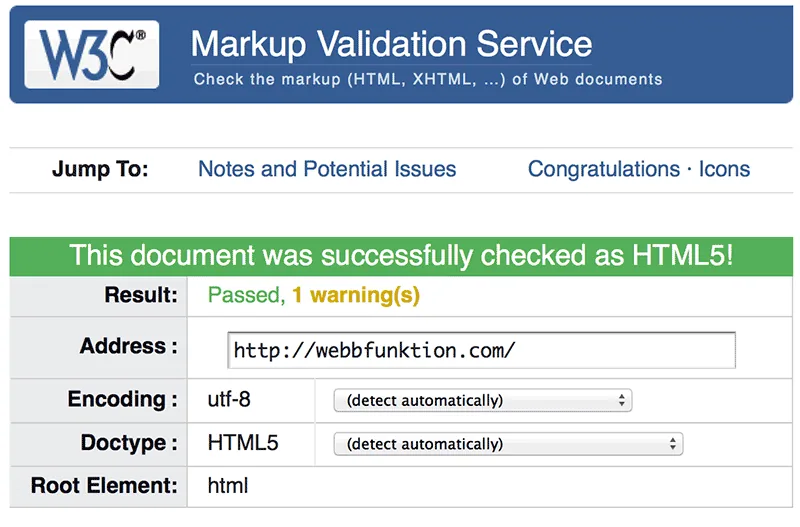Open Notes and Potential Issues link
The height and width of the screenshot is (527, 800).
click(x=327, y=169)
